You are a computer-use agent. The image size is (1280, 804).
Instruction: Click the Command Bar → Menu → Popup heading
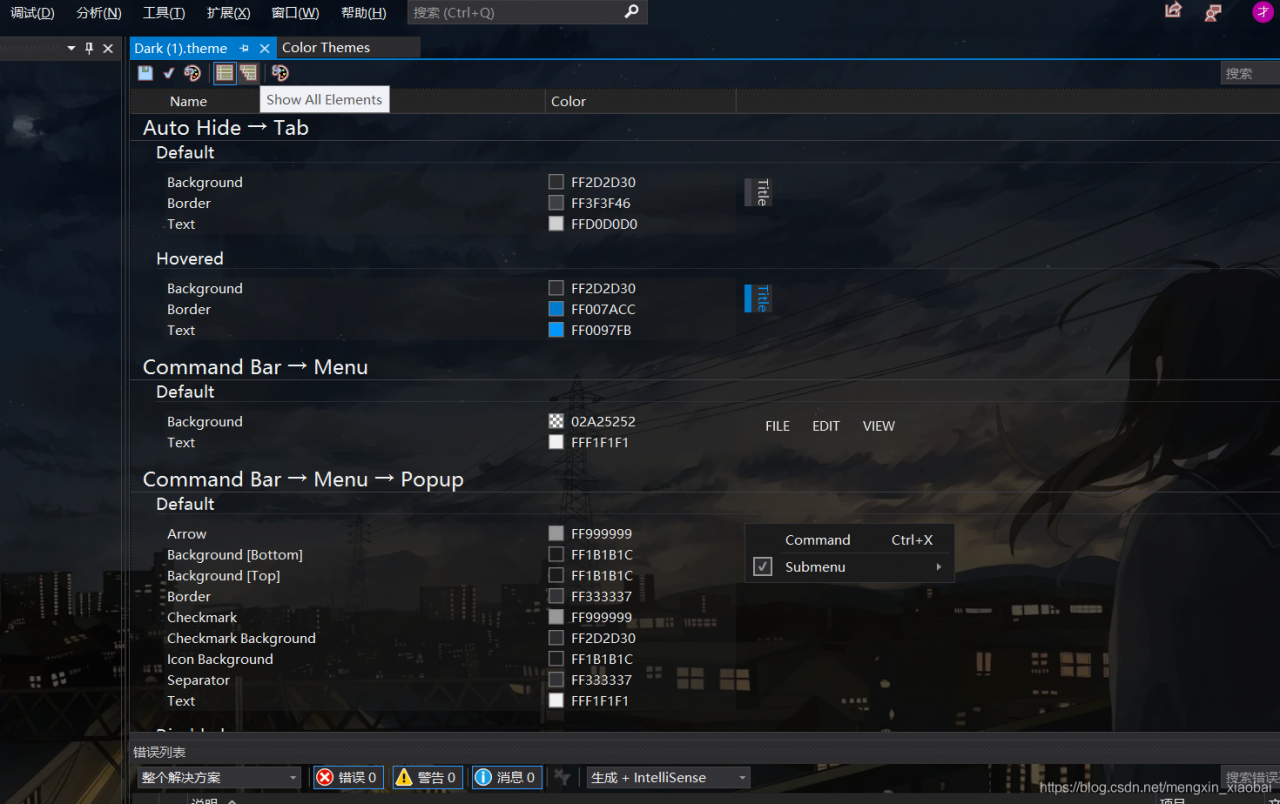tap(303, 479)
